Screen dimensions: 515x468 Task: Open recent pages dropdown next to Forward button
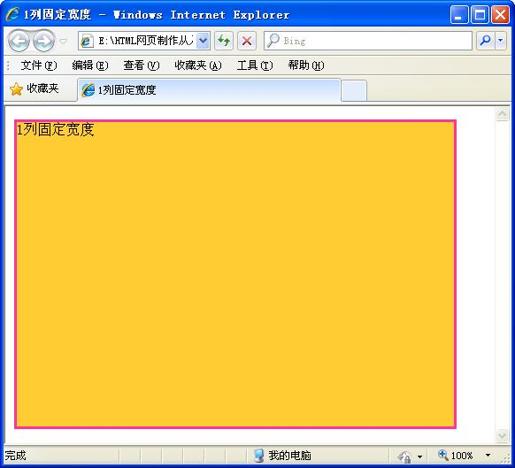pyautogui.click(x=63, y=41)
